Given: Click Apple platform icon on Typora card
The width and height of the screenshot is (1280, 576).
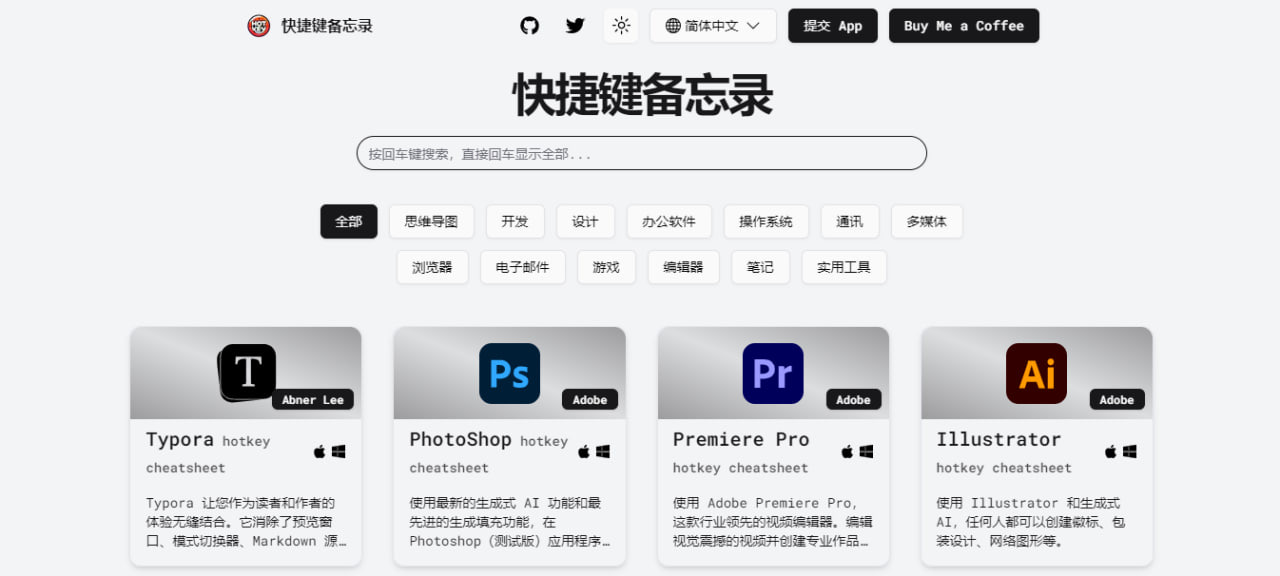Looking at the screenshot, I should pyautogui.click(x=320, y=452).
